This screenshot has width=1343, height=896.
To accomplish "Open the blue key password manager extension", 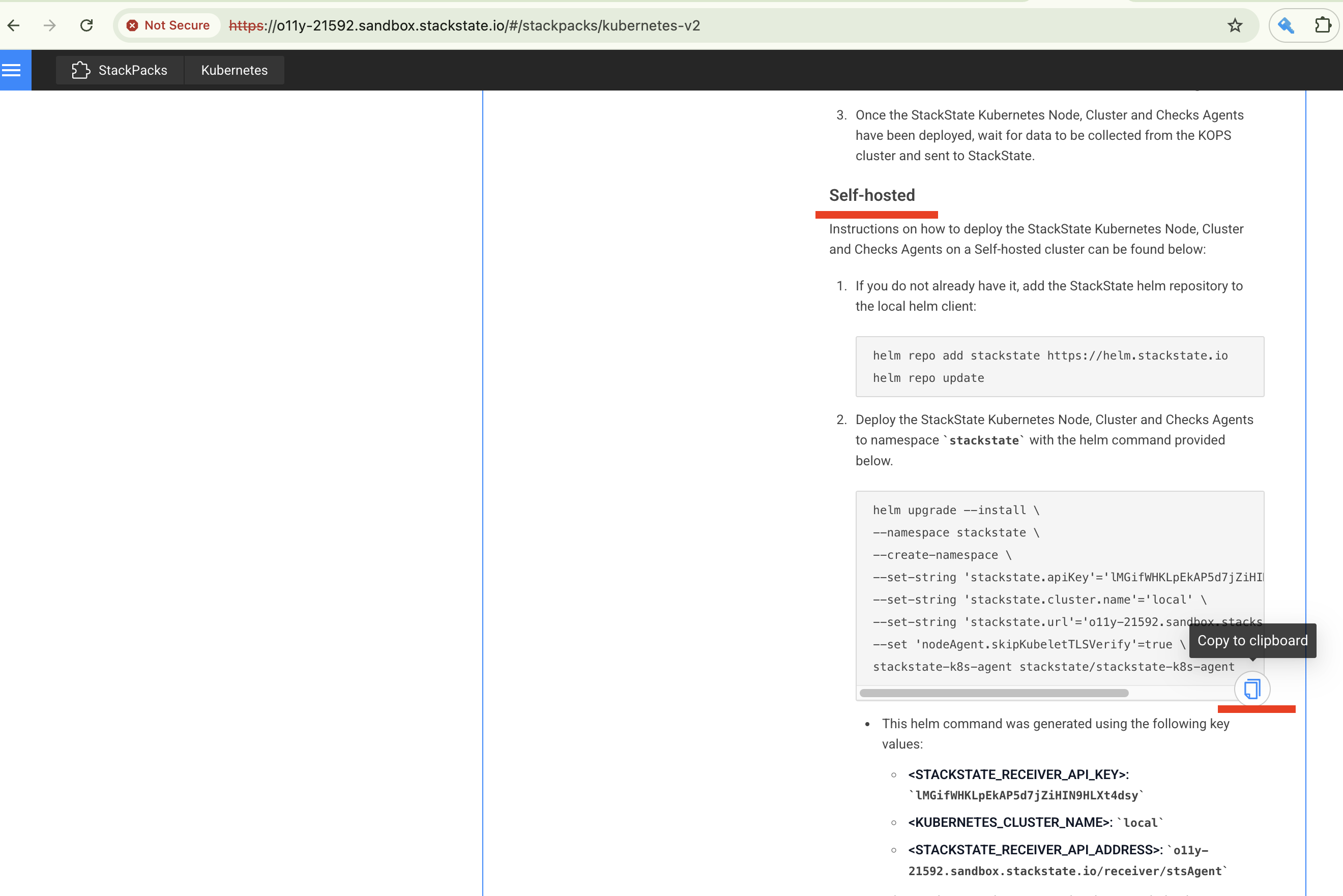I will tap(1287, 25).
